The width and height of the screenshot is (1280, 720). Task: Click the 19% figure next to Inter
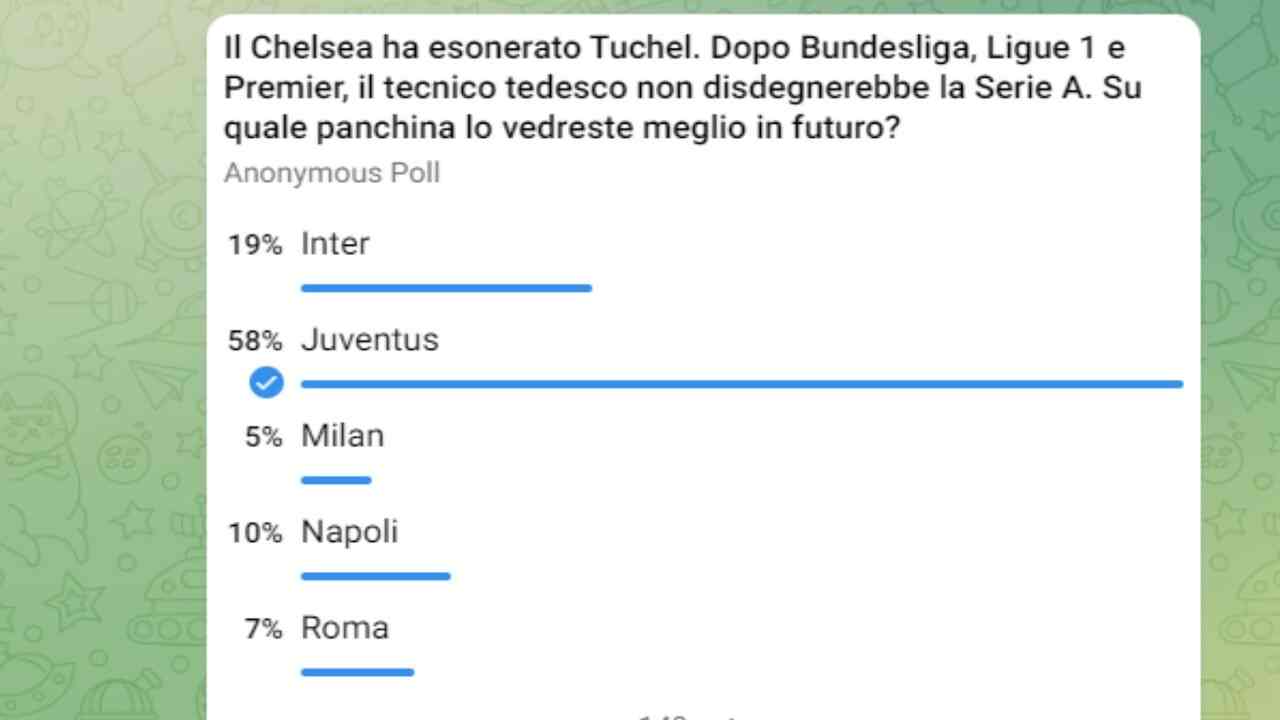[254, 243]
